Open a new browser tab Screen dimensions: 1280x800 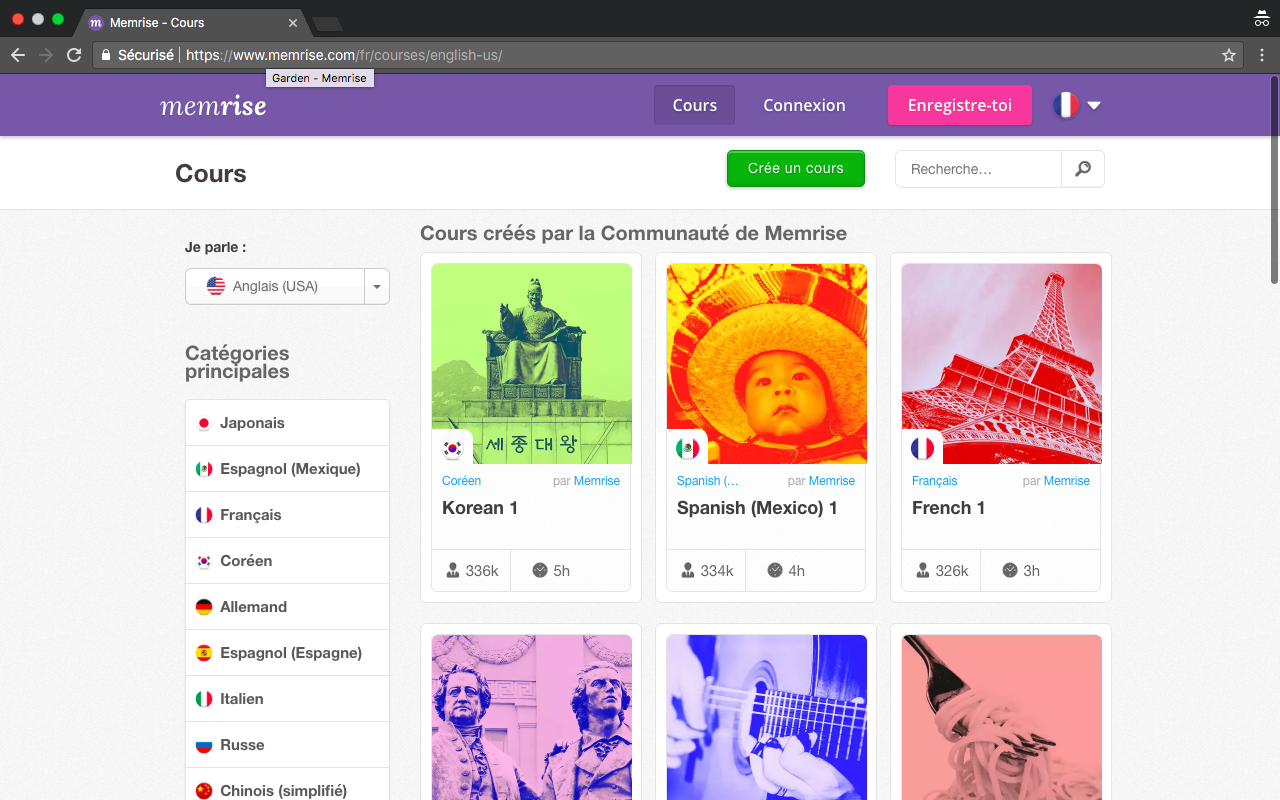[327, 23]
